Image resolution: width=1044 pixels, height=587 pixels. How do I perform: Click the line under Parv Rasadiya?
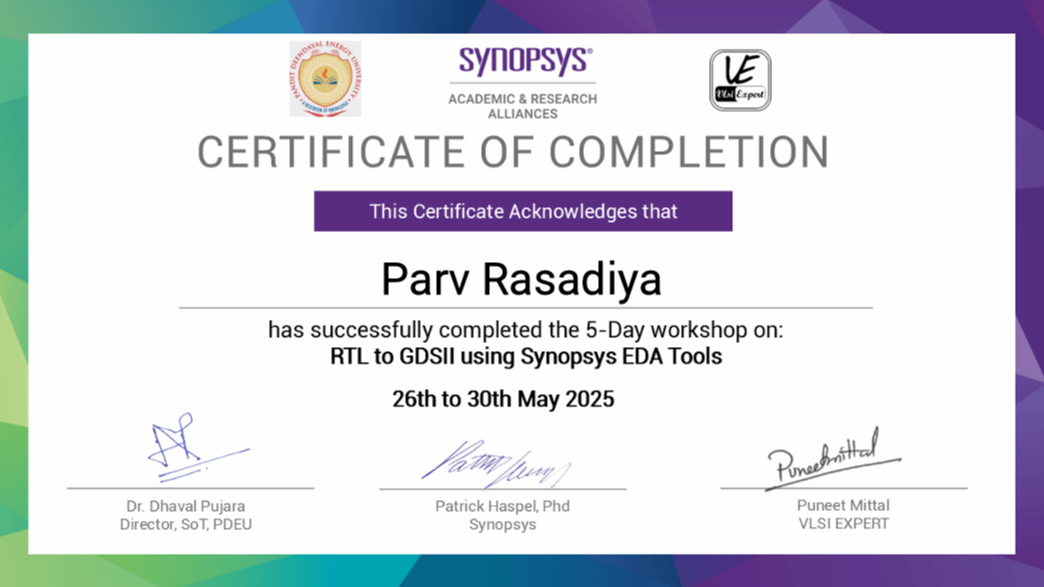[521, 306]
